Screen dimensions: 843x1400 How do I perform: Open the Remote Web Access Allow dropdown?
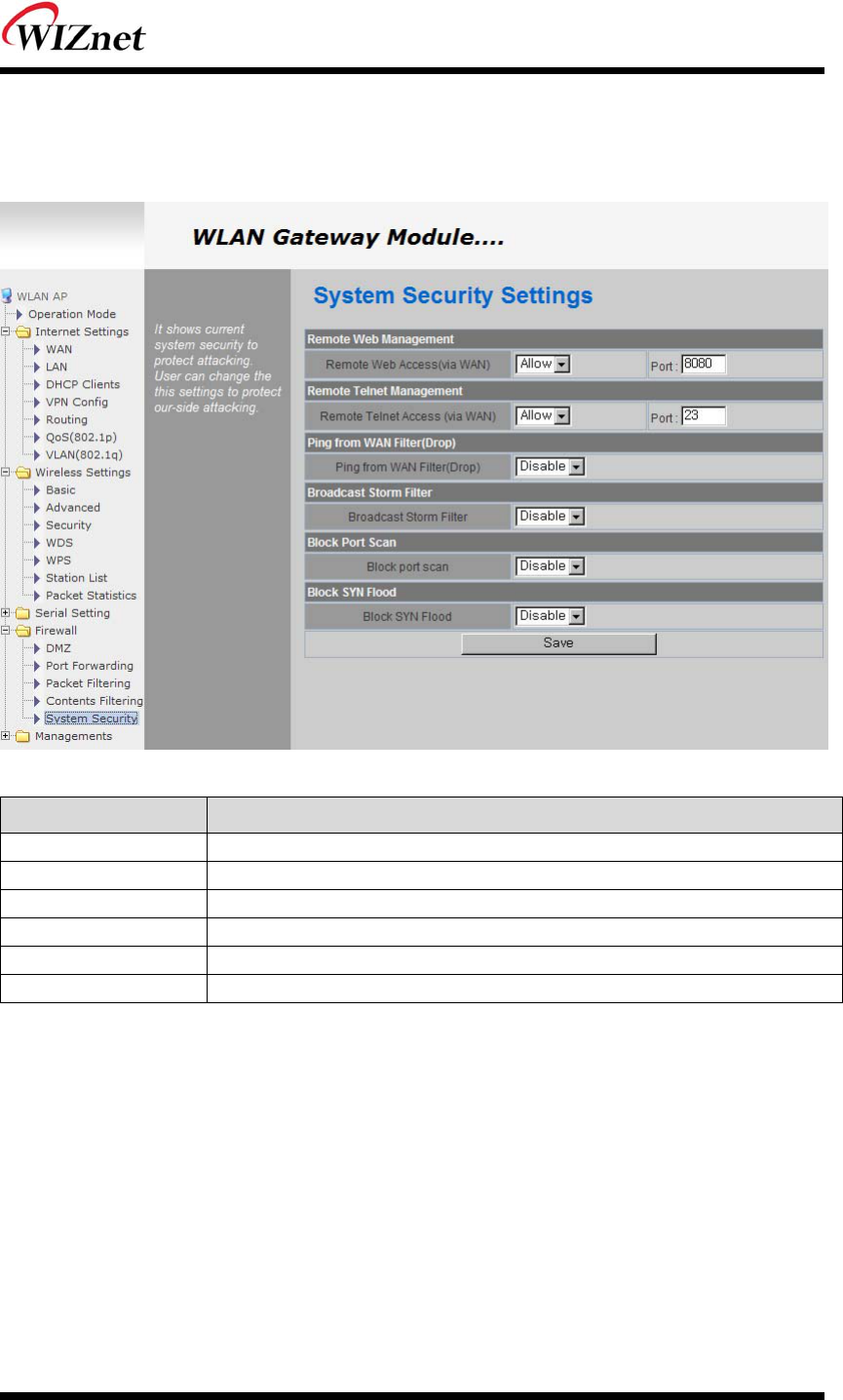(x=543, y=364)
